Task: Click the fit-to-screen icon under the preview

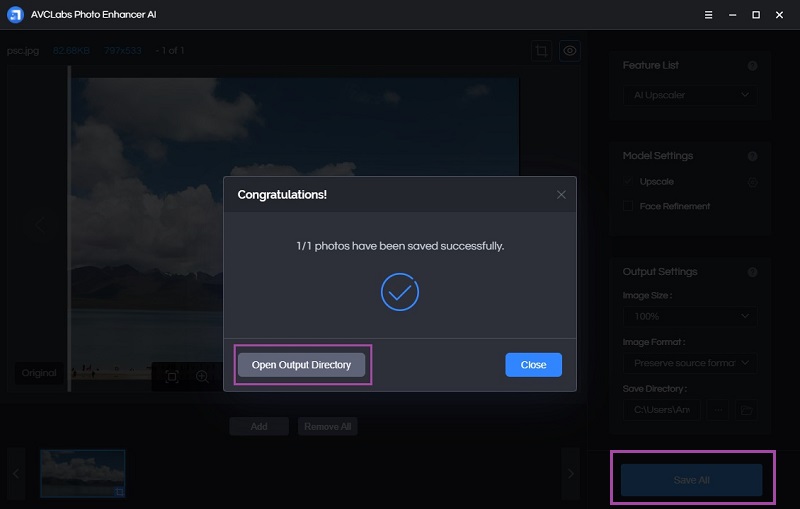Action: pos(172,377)
